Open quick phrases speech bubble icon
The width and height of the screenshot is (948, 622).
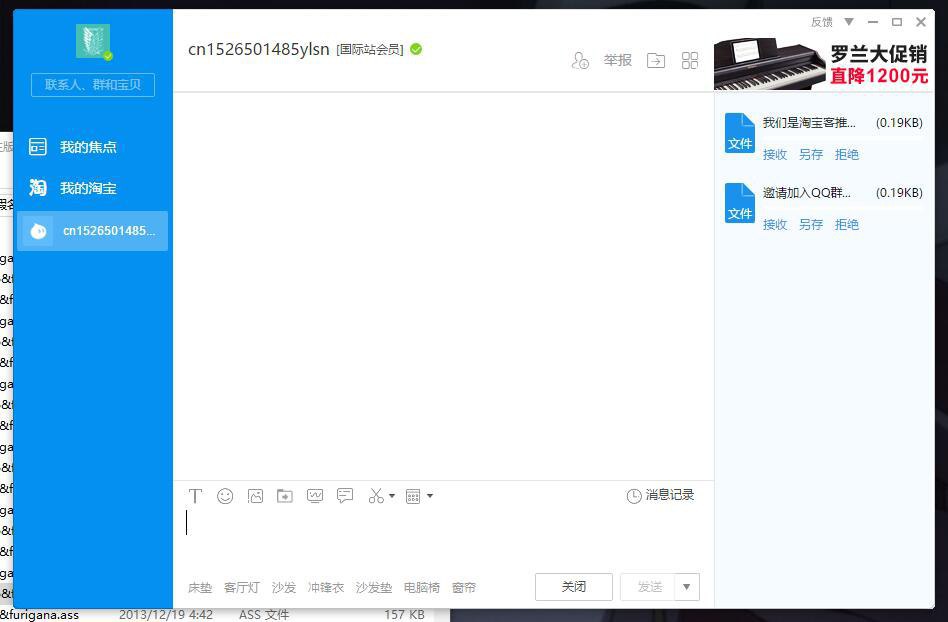(x=345, y=496)
